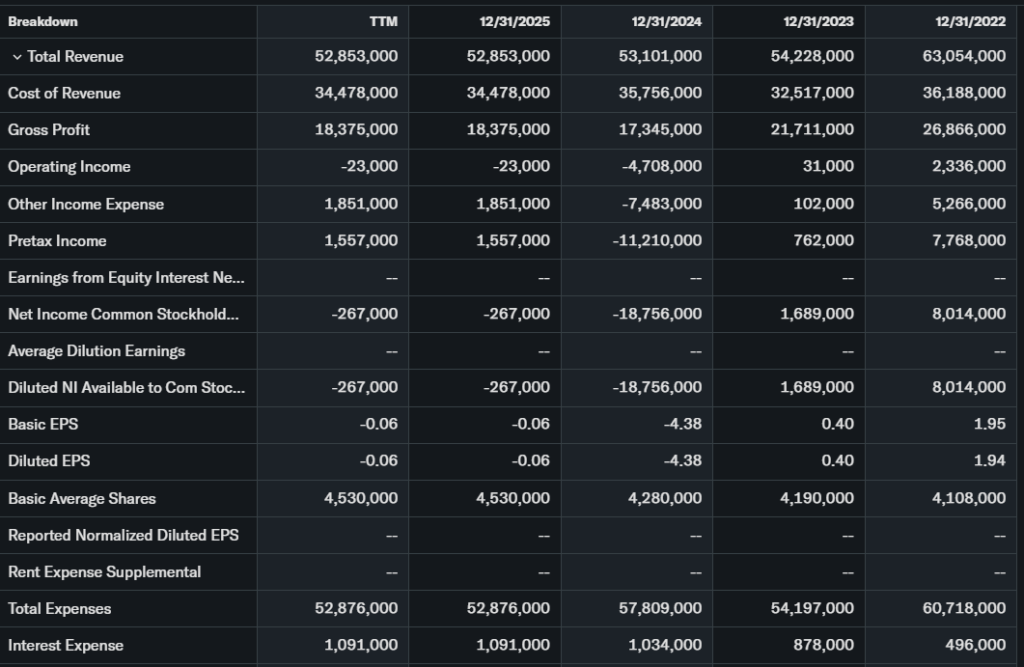This screenshot has width=1024, height=667.
Task: Click the Gross Profit row label
Action: 49,130
